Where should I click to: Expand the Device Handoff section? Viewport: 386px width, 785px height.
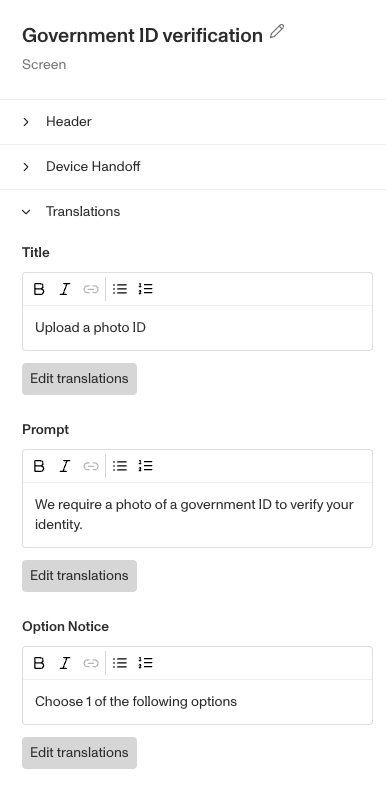point(193,167)
